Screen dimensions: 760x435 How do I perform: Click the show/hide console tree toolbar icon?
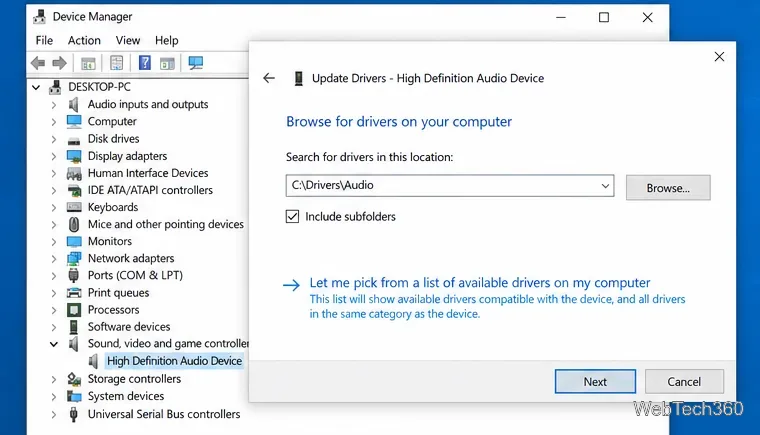pyautogui.click(x=88, y=63)
